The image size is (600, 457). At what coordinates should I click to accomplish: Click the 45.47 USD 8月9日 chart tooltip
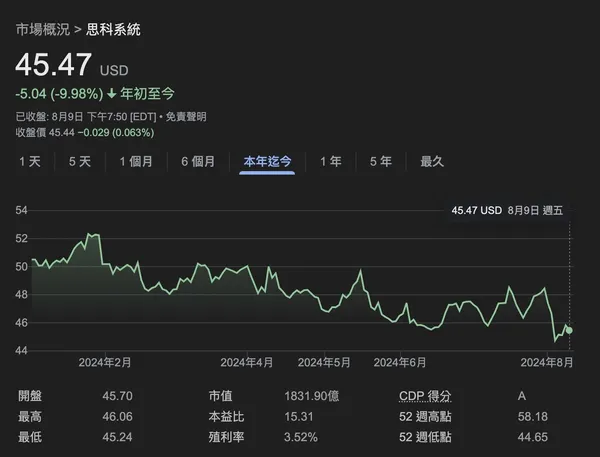click(x=507, y=210)
